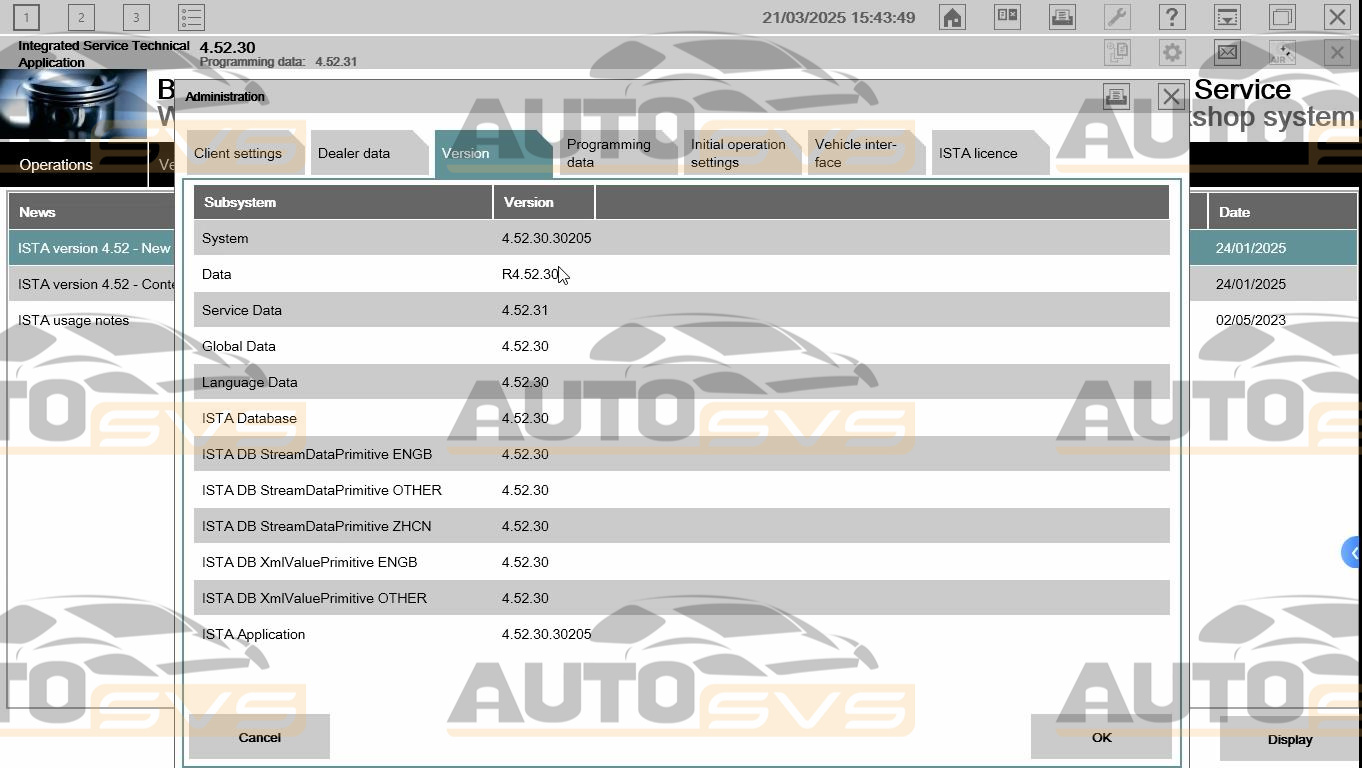Image resolution: width=1362 pixels, height=768 pixels.
Task: Click the greyed settings gear icon
Action: [1172, 52]
